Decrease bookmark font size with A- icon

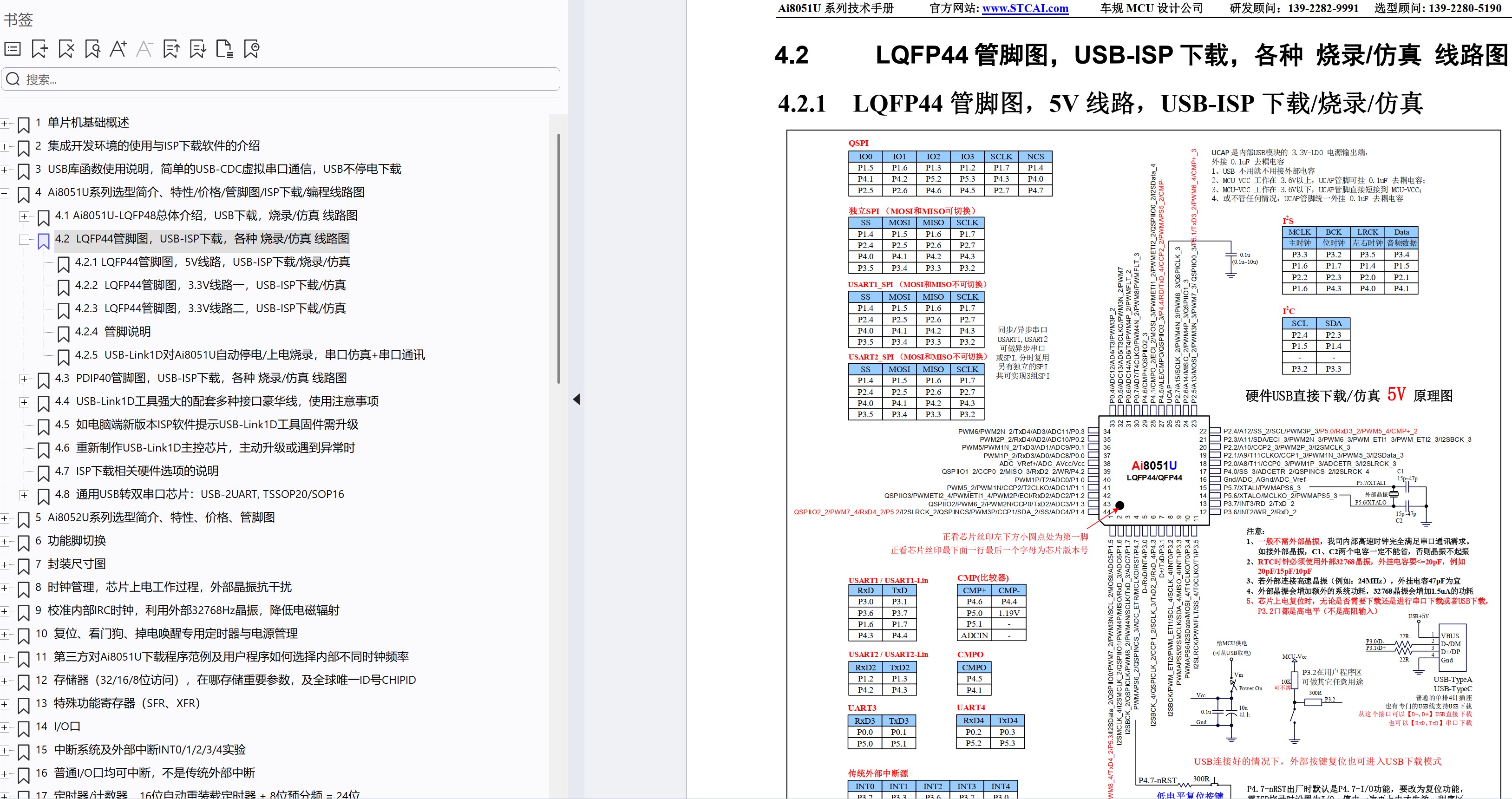tap(144, 49)
